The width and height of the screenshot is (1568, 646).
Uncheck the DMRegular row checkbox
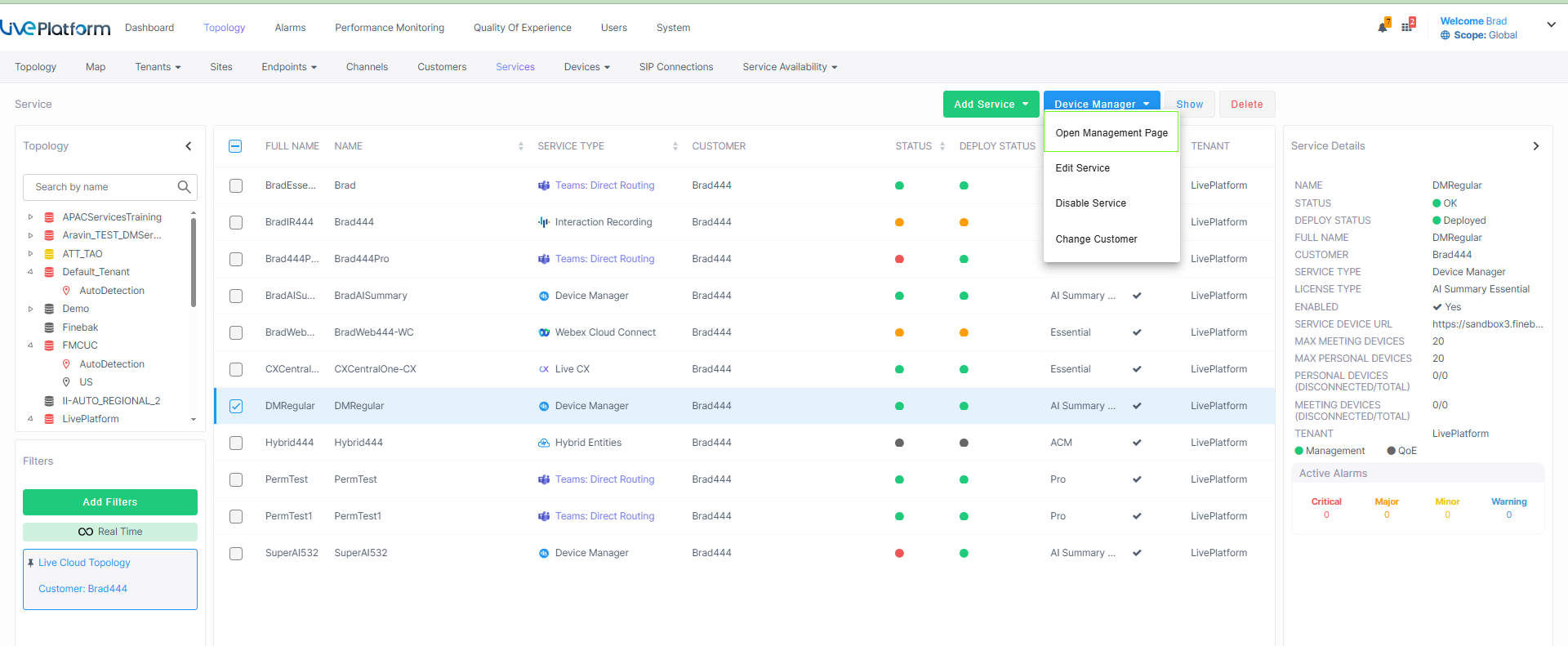click(x=236, y=406)
